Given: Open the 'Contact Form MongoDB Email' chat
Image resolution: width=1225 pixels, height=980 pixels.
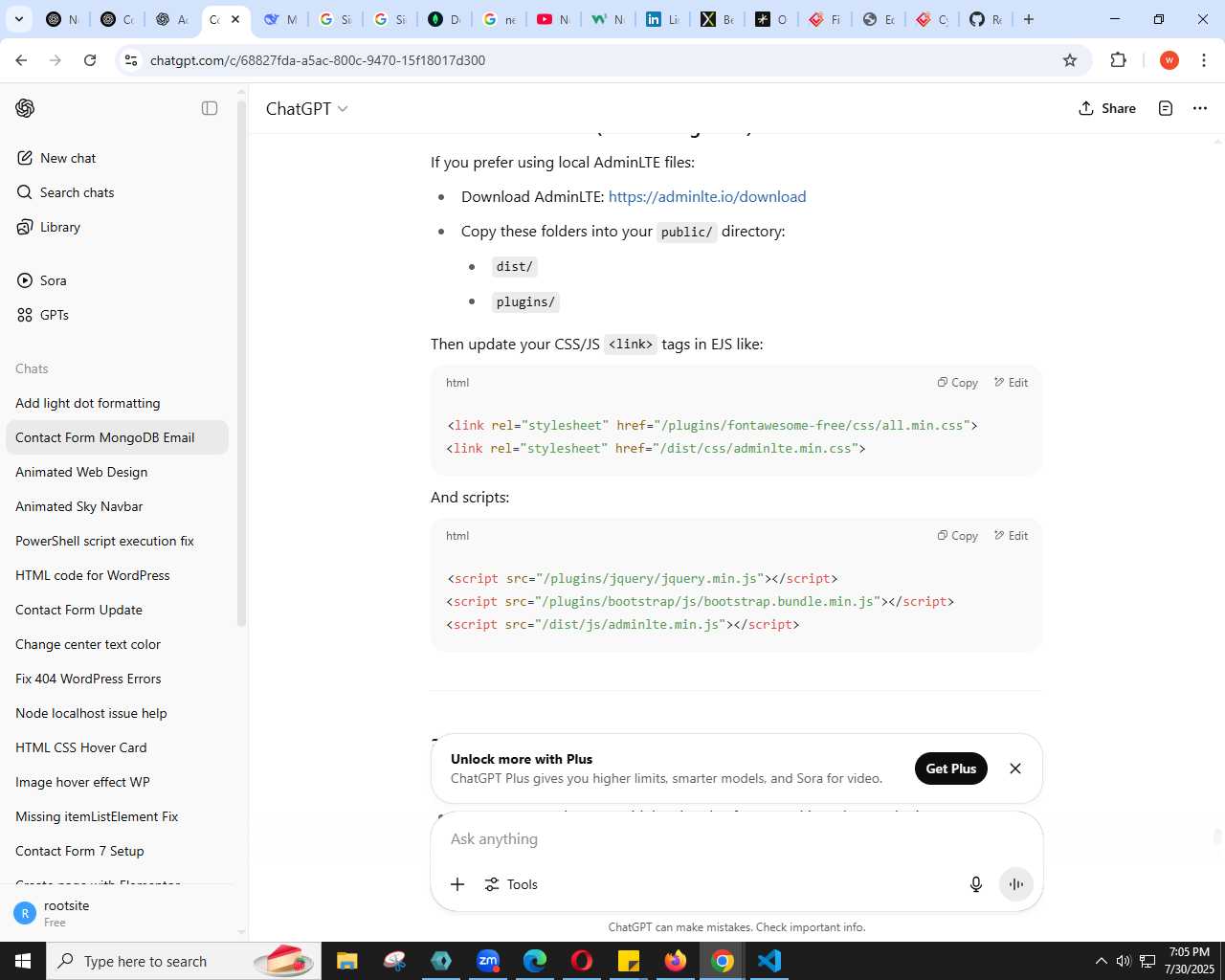Looking at the screenshot, I should [117, 437].
